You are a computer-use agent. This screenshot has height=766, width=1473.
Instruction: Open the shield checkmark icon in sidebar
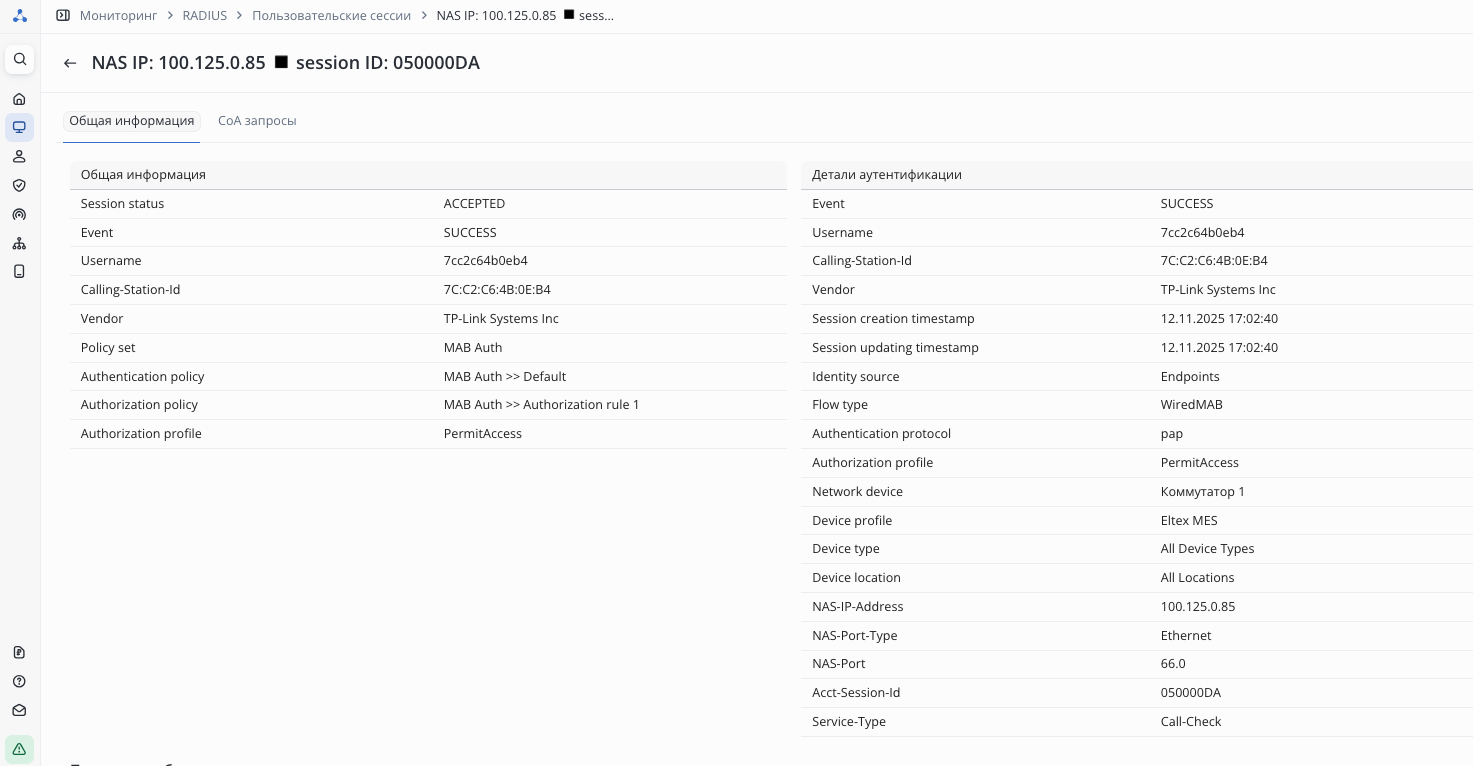point(19,185)
